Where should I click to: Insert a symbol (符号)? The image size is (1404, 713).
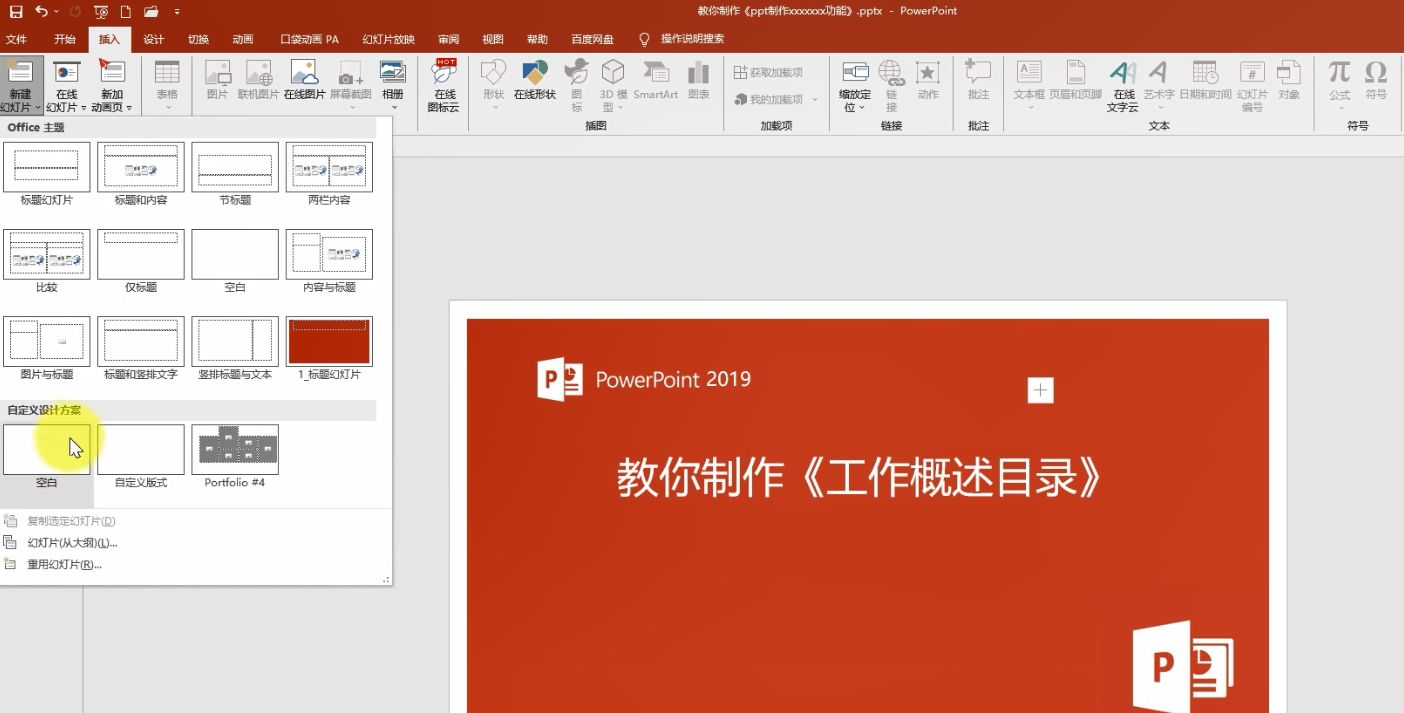[1376, 79]
